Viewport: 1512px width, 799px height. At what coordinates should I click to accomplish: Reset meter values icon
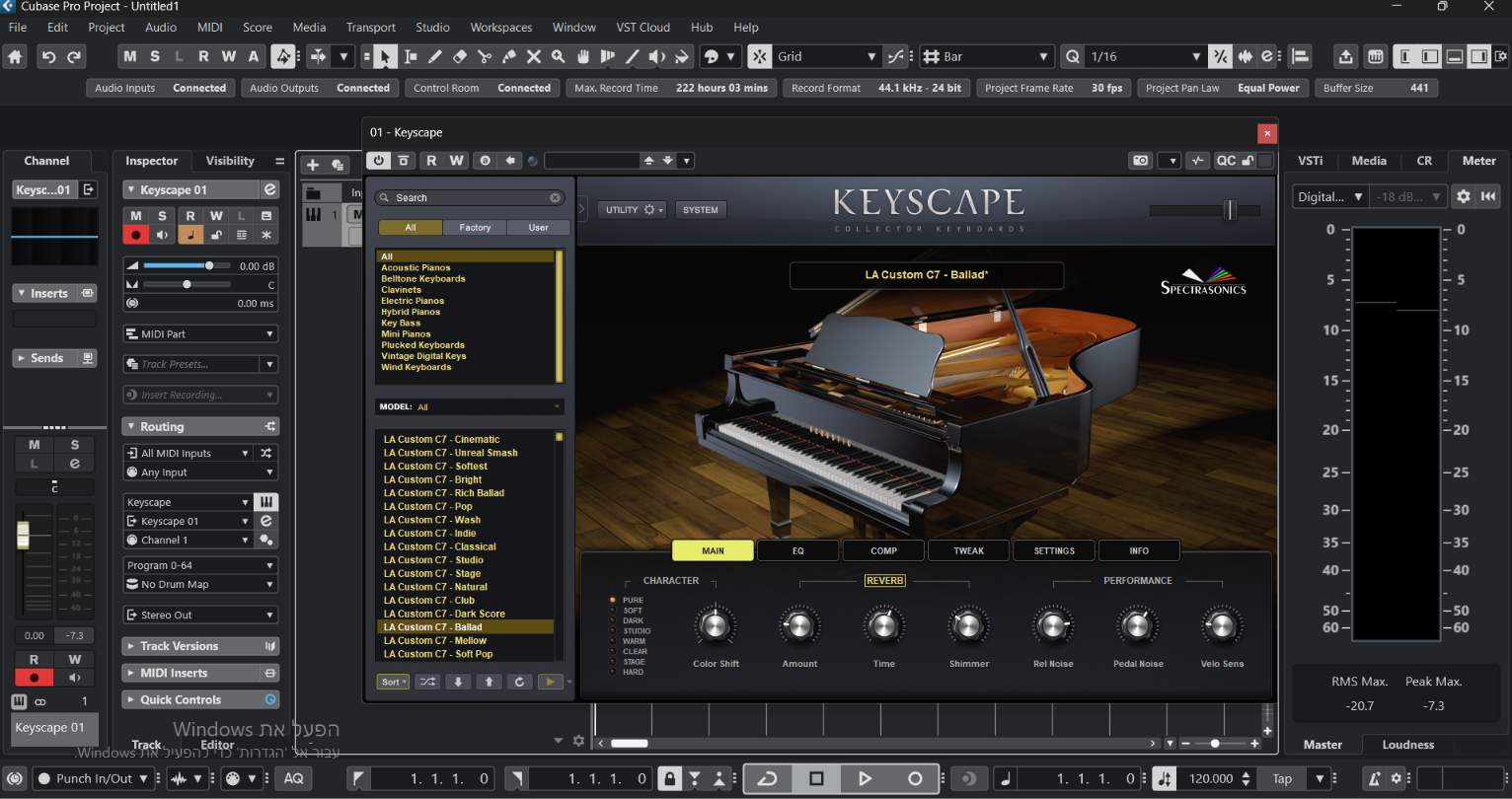(x=1489, y=196)
